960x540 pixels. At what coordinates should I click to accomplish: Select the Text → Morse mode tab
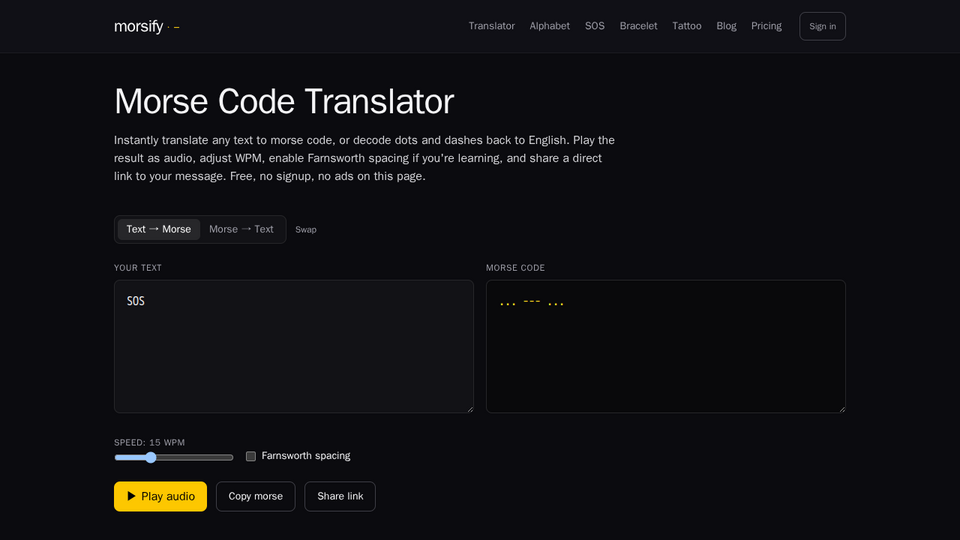click(159, 229)
